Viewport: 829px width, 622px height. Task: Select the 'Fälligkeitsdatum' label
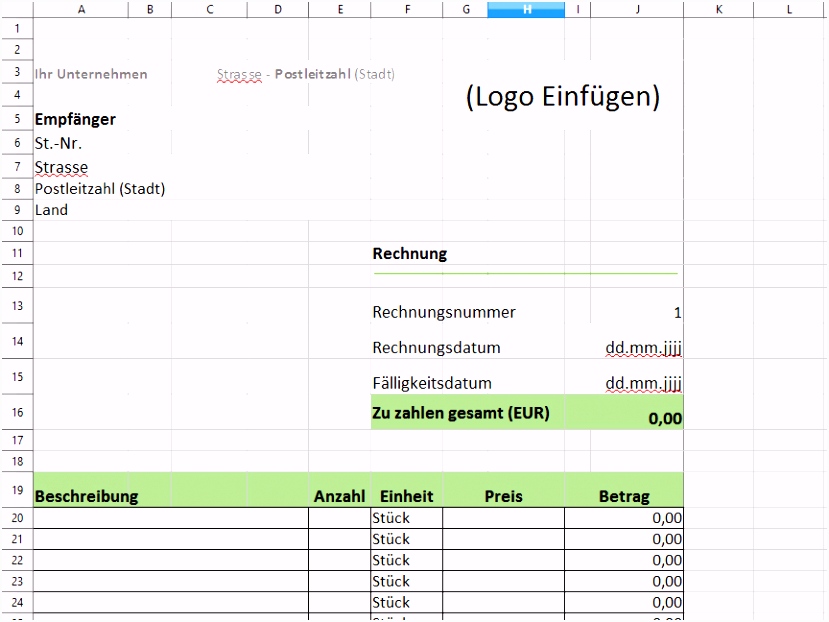432,383
